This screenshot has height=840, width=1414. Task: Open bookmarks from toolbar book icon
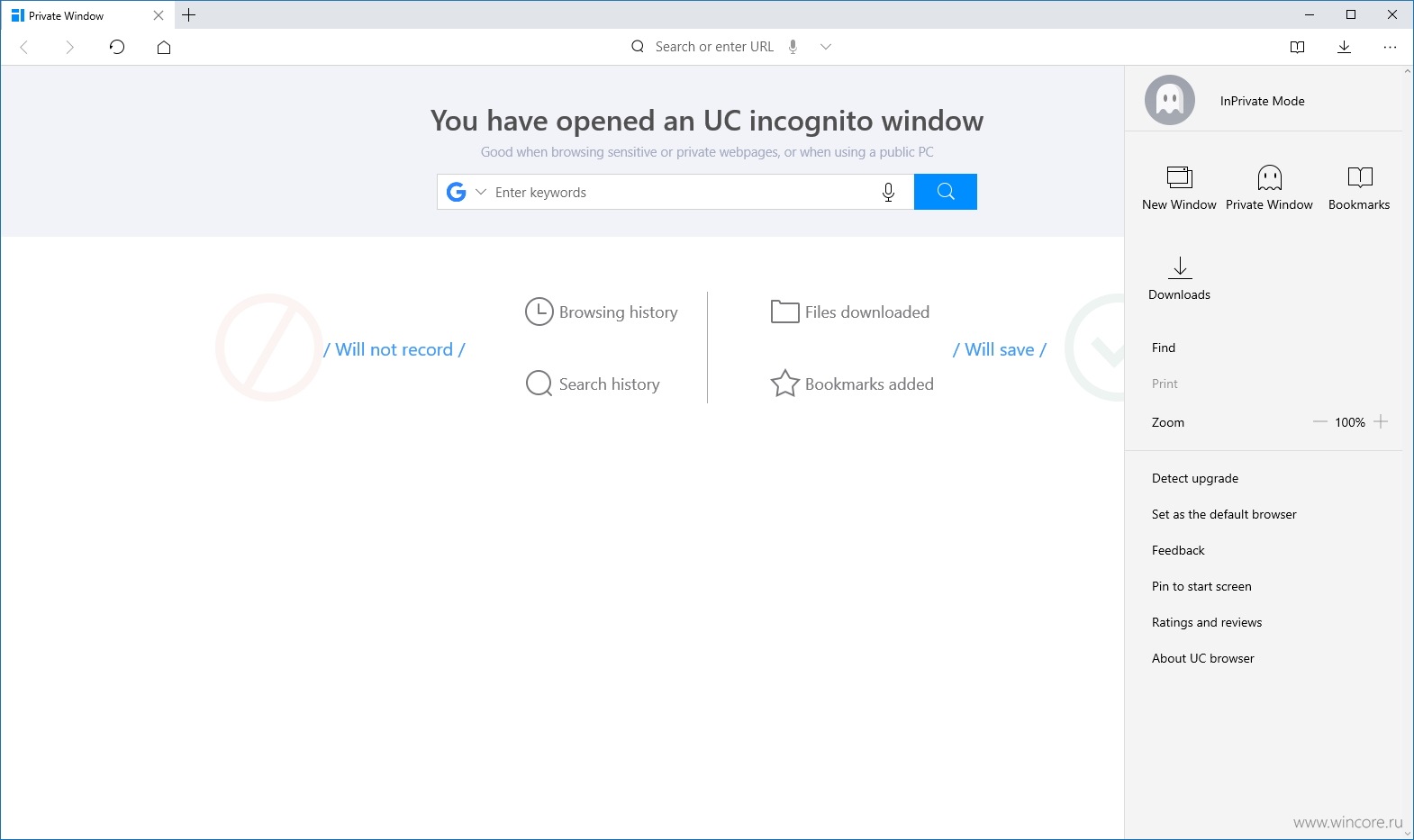tap(1298, 47)
